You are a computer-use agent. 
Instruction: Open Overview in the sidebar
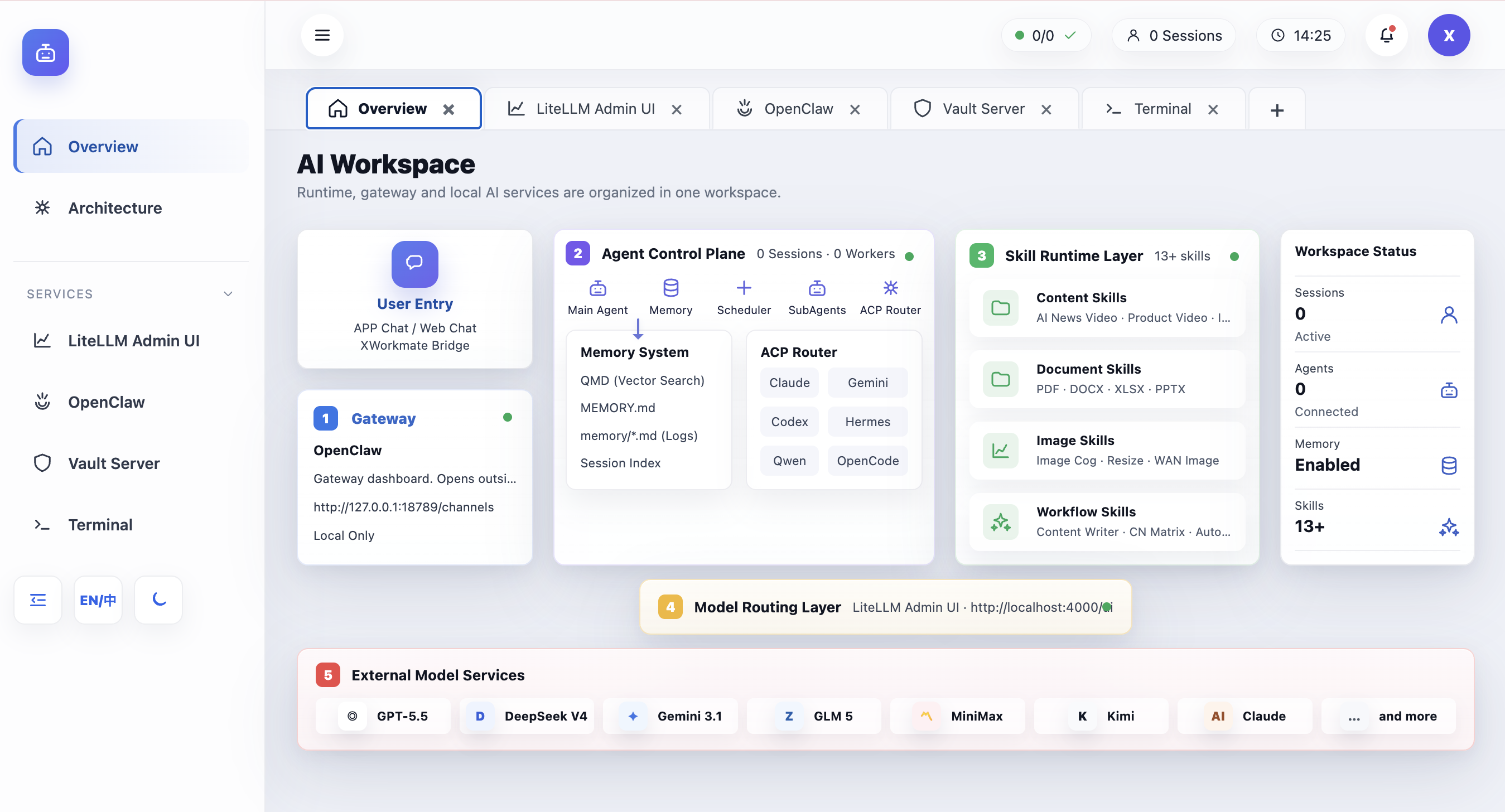click(132, 146)
